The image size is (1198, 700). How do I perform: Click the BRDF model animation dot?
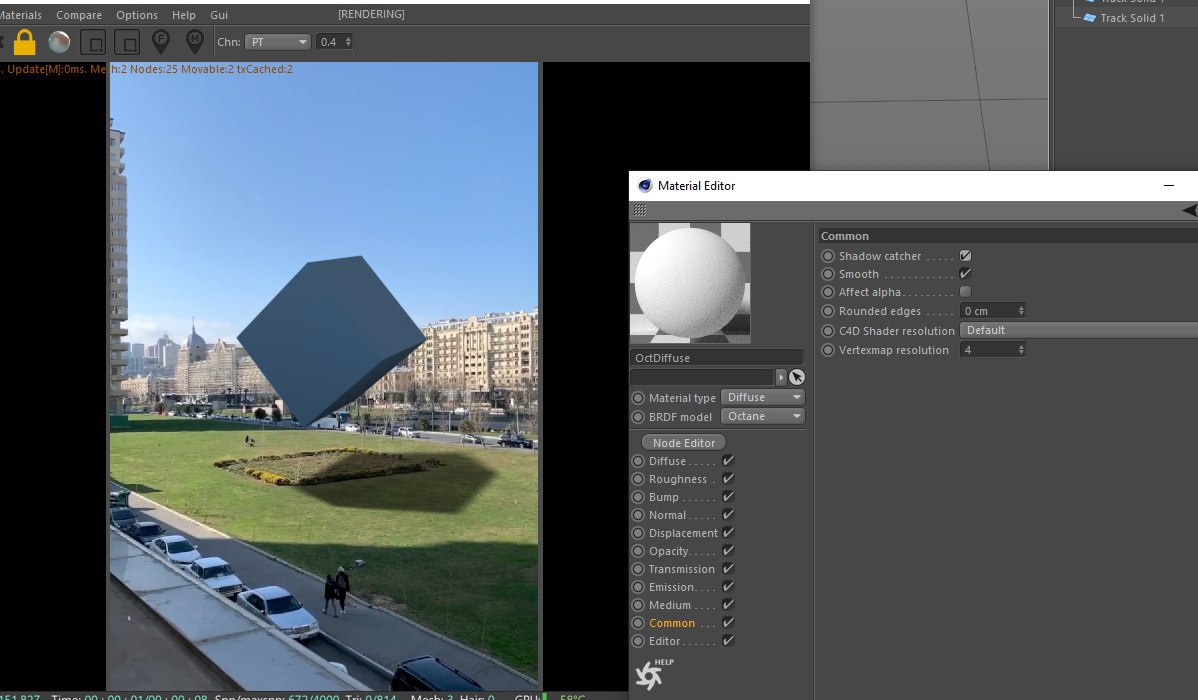[638, 417]
